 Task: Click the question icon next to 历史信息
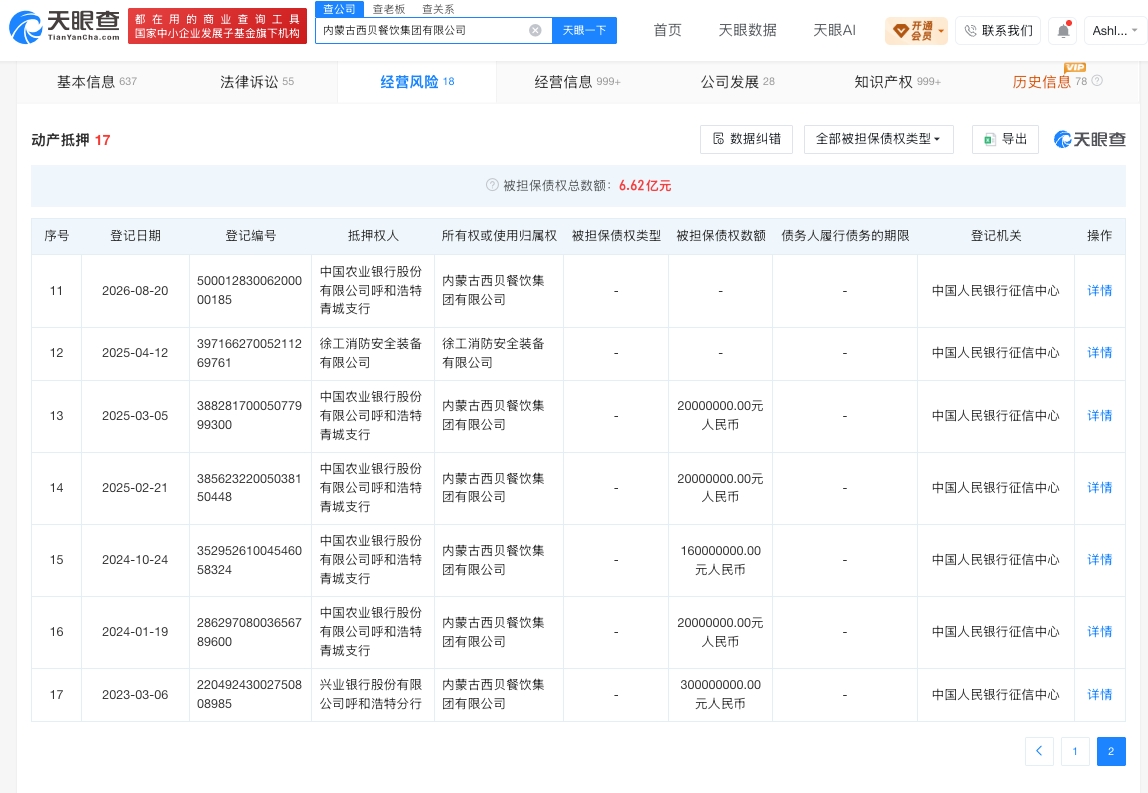(x=1097, y=81)
